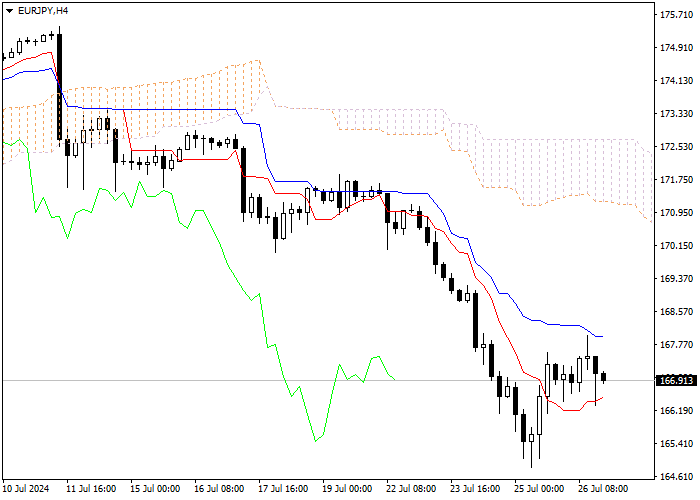
Task: Click the 22 Jul 08:00 time label
Action: point(411,489)
